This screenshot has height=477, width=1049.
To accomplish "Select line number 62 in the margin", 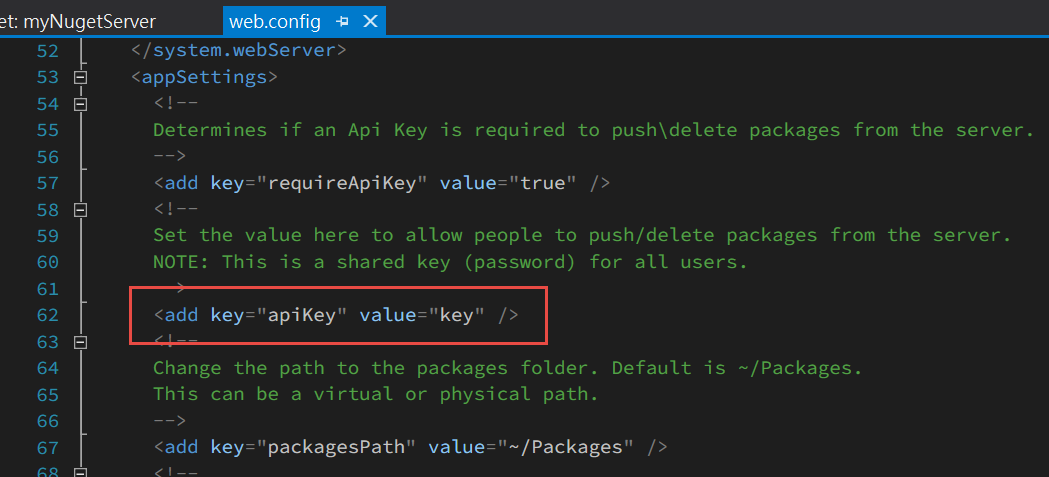I will tap(47, 315).
